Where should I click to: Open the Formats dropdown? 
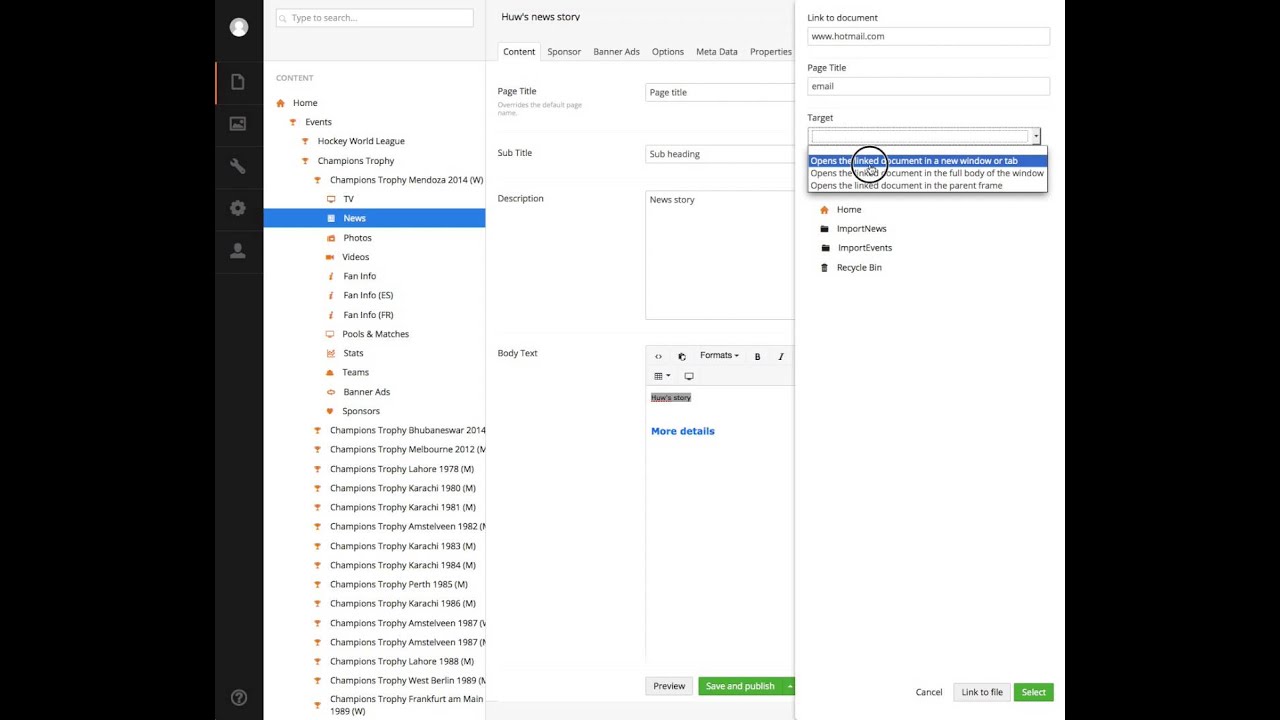719,356
